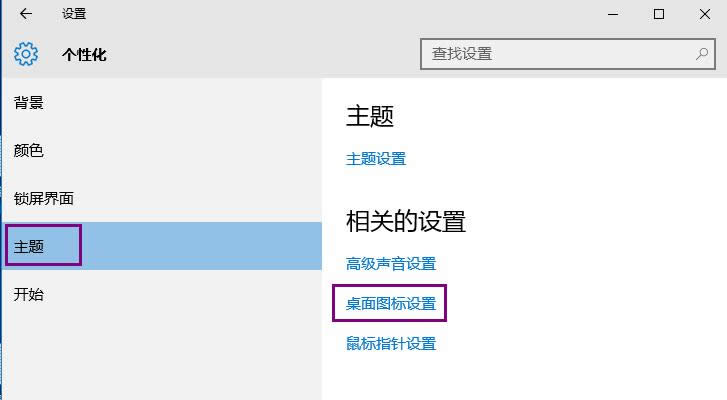Select the 主题 sidebar item

click(30, 246)
